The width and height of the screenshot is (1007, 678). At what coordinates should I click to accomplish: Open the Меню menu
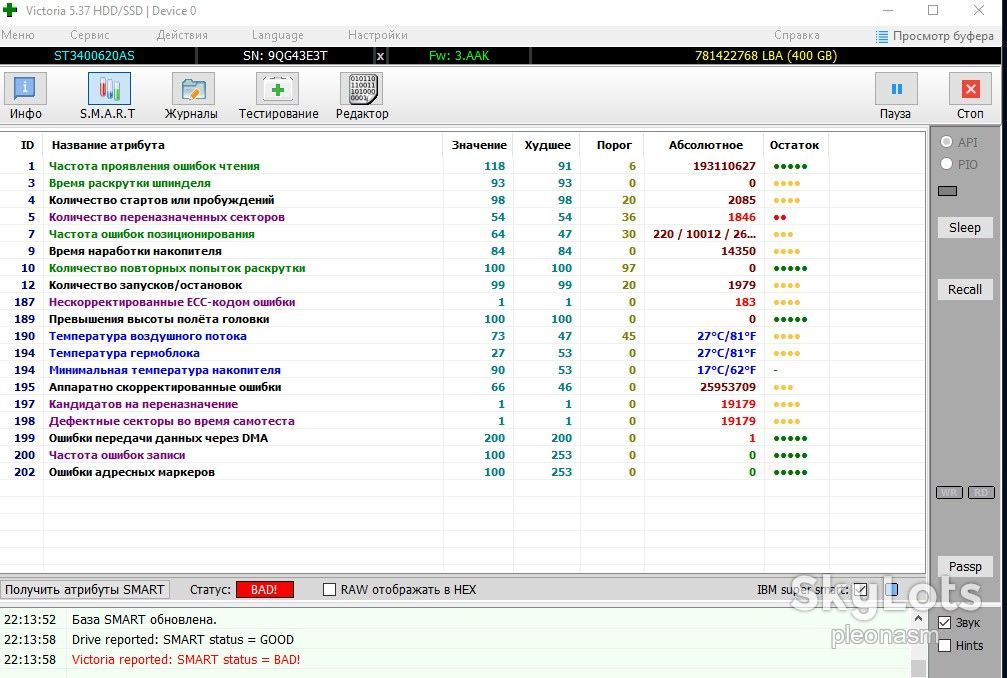(x=18, y=35)
